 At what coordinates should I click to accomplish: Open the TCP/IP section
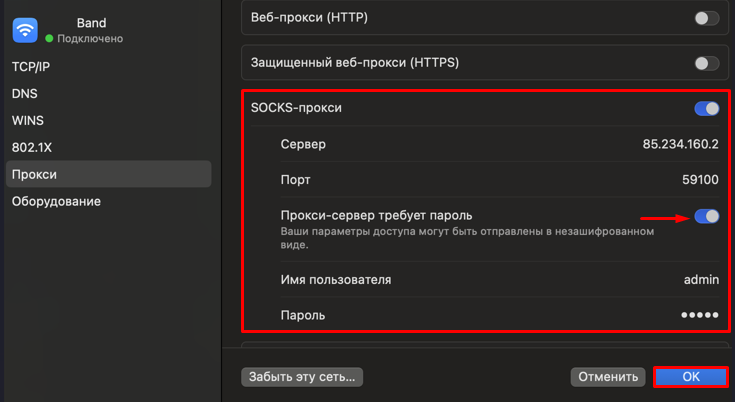pos(31,67)
